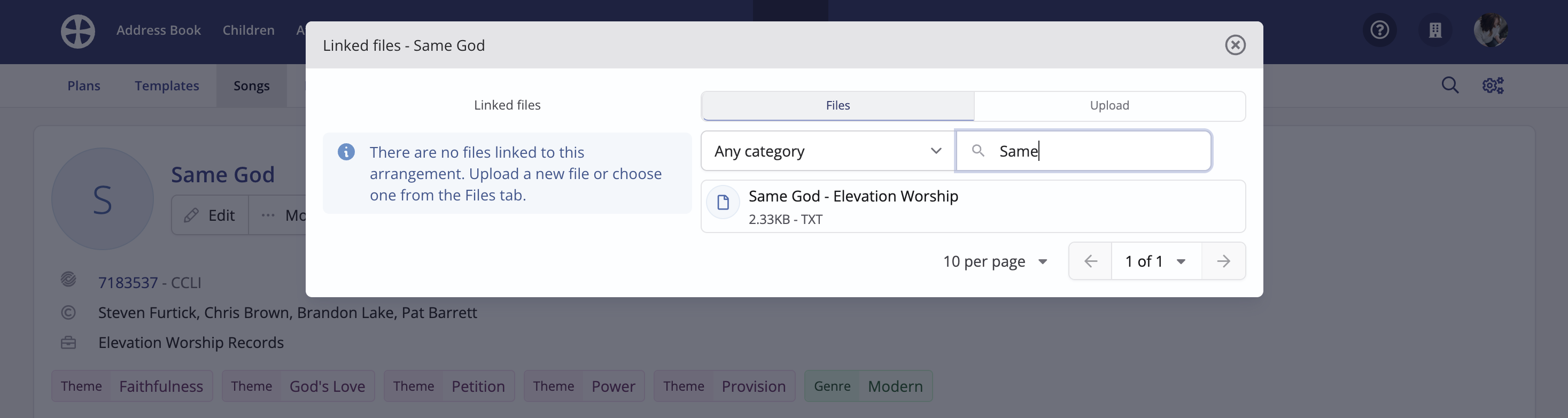Go to previous page with the left arrow
This screenshot has height=418, width=1568.
tap(1090, 261)
